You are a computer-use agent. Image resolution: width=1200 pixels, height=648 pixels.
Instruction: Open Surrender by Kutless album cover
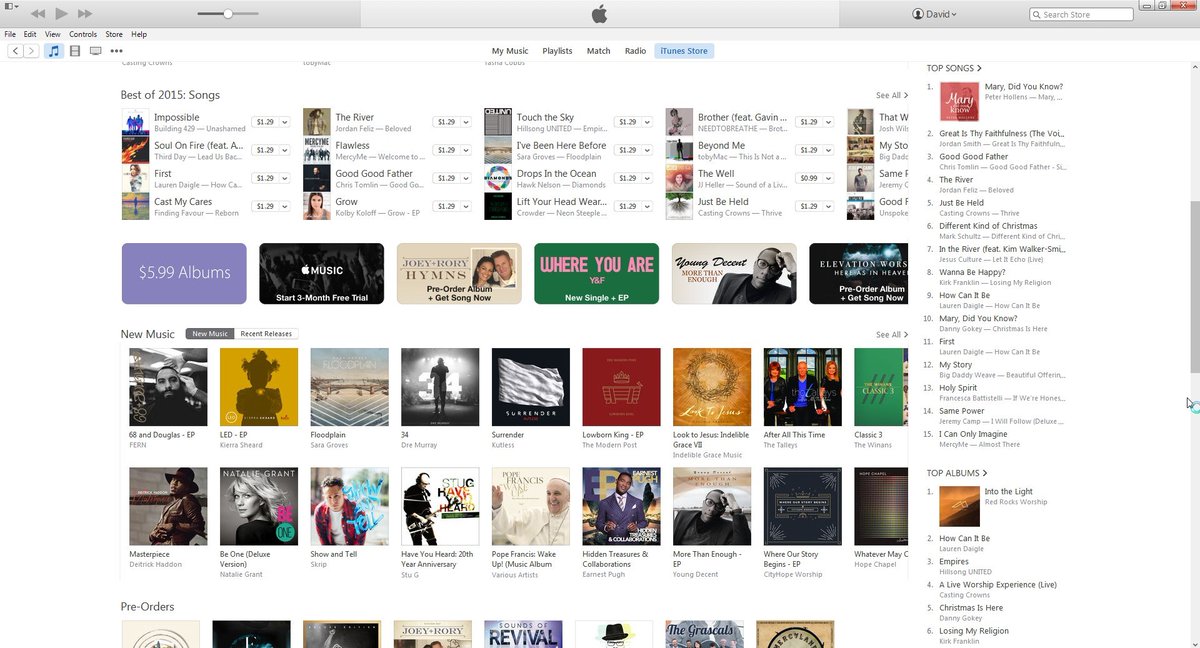(531, 387)
